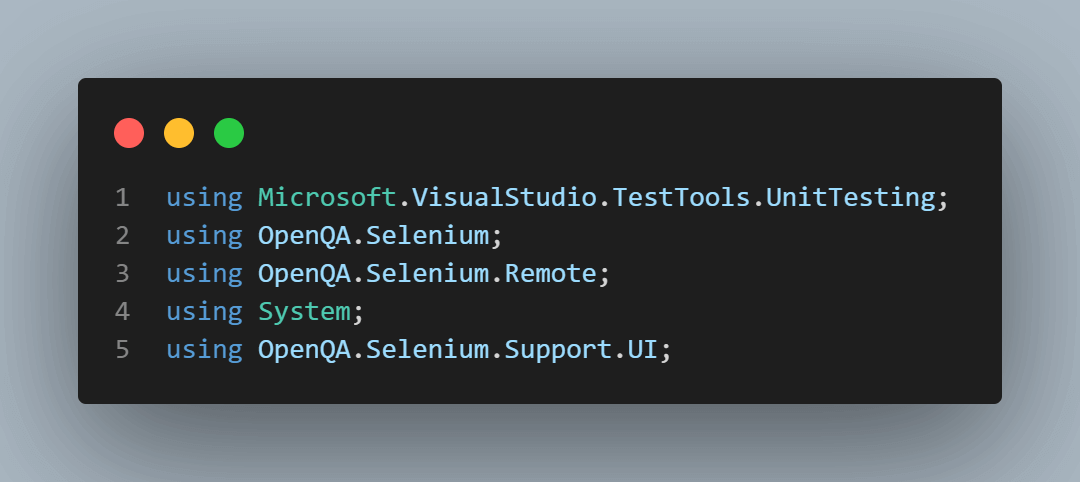The height and width of the screenshot is (482, 1080).
Task: Click the green maximize dot
Action: tap(229, 132)
